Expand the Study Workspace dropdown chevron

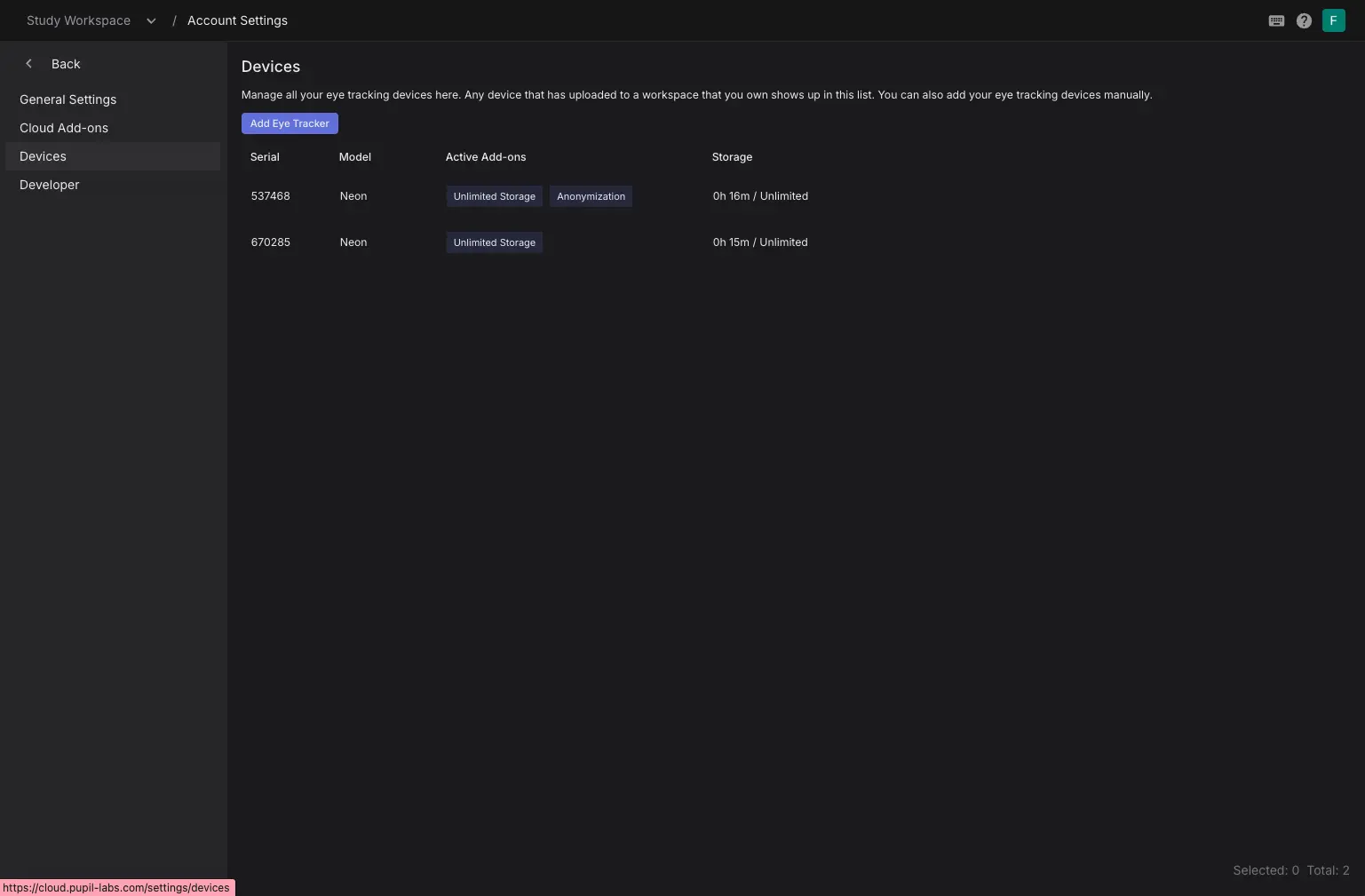[x=151, y=21]
